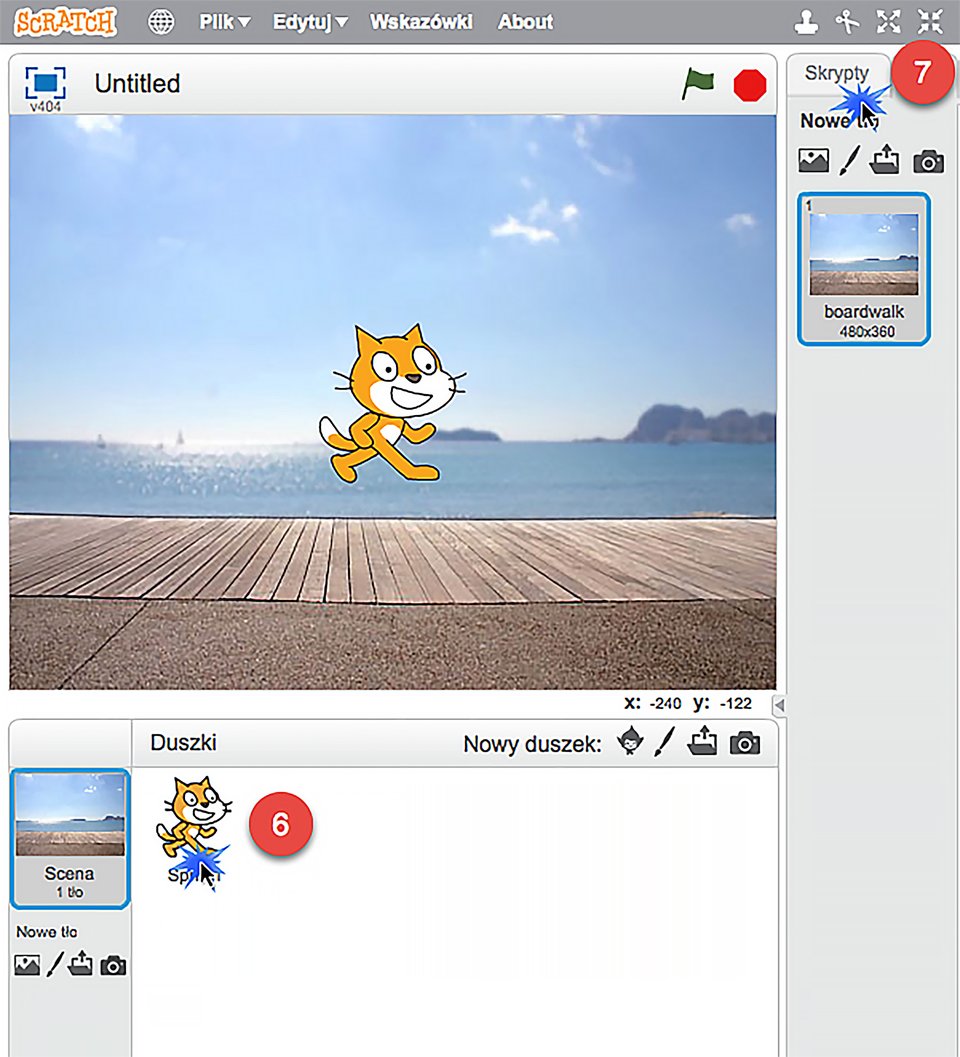
Task: Paint a new backdrop in right panel
Action: [x=850, y=161]
